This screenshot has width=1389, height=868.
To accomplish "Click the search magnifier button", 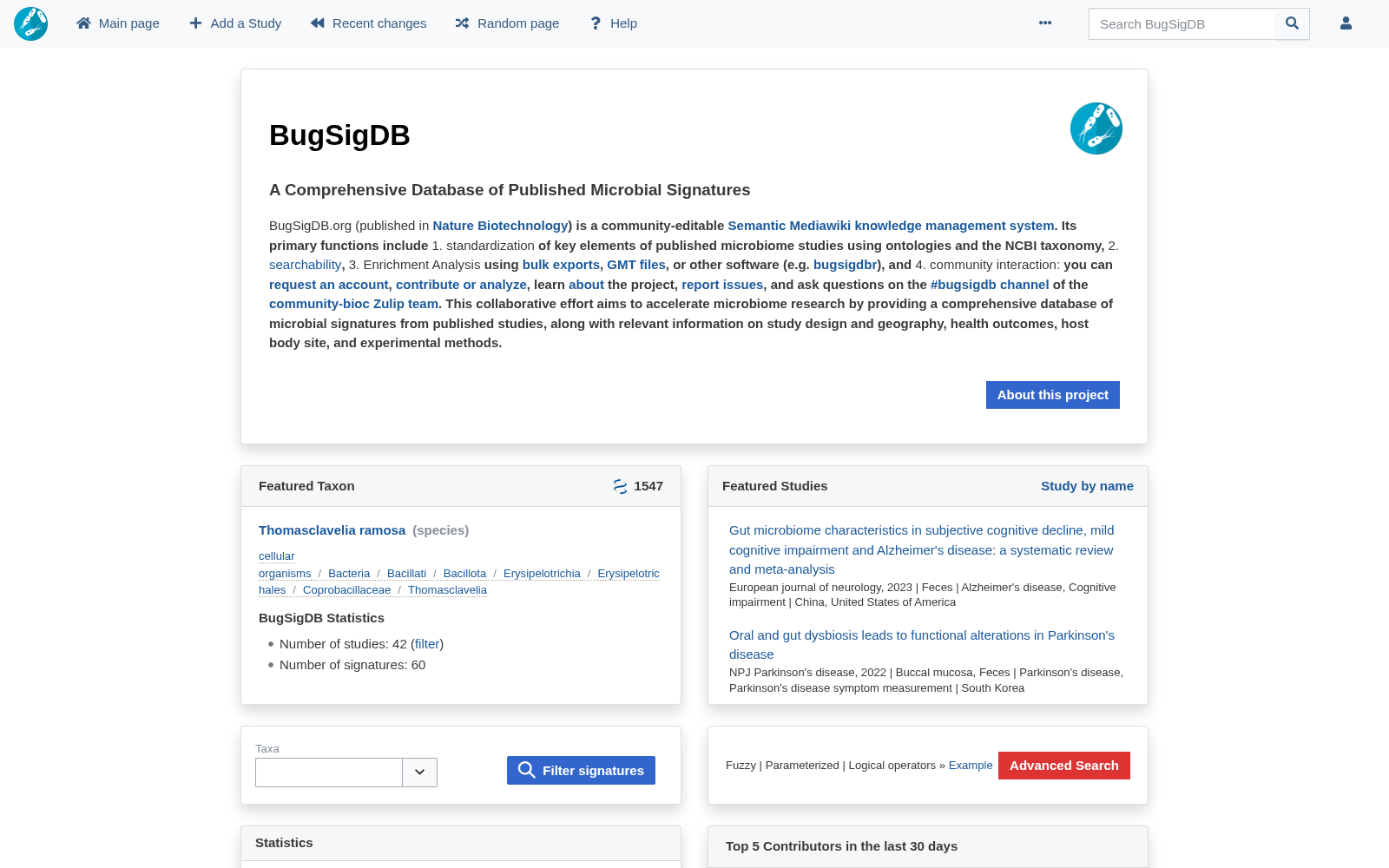I will tap(1292, 23).
